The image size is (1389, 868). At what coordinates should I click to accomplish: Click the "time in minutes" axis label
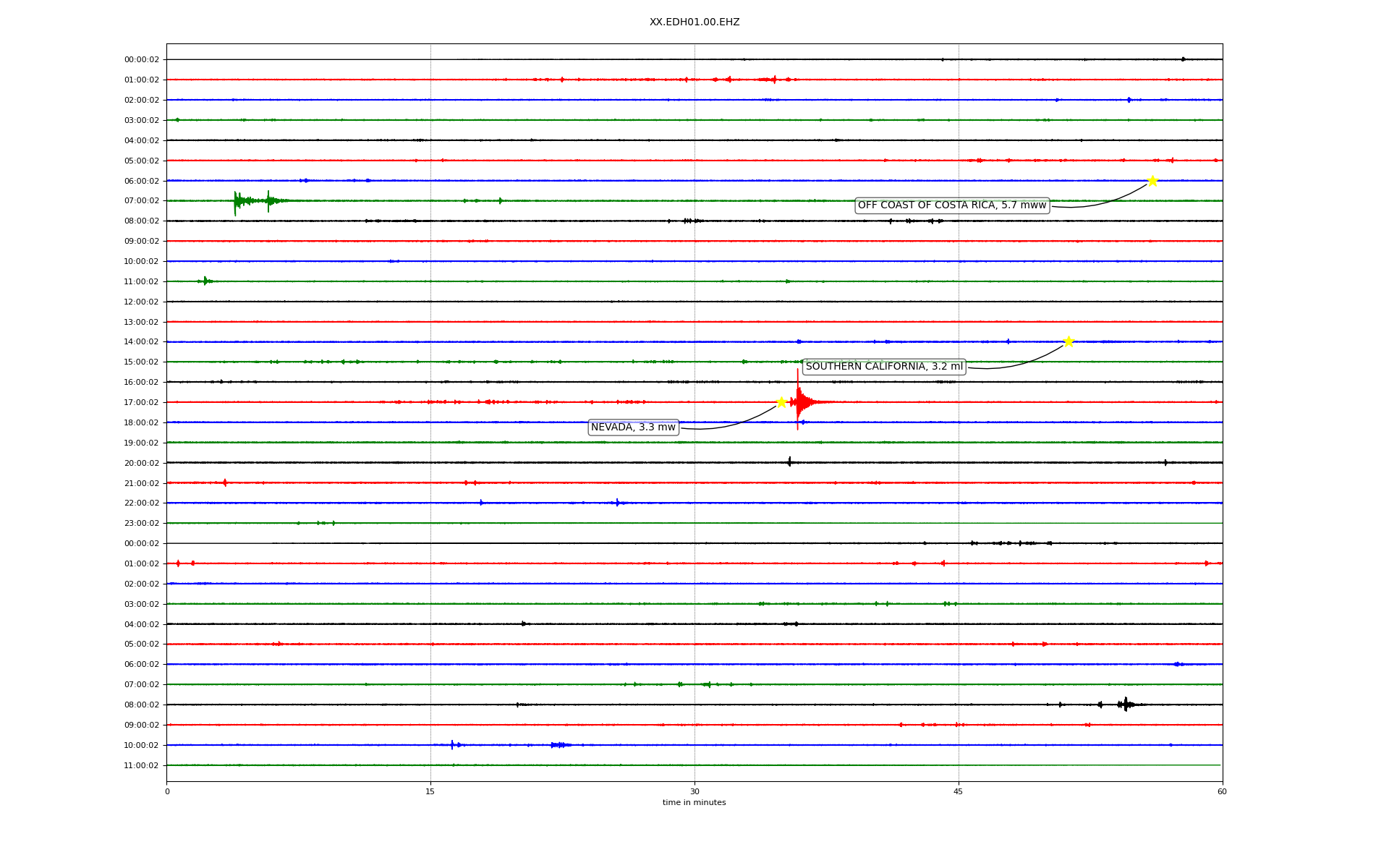[x=694, y=803]
